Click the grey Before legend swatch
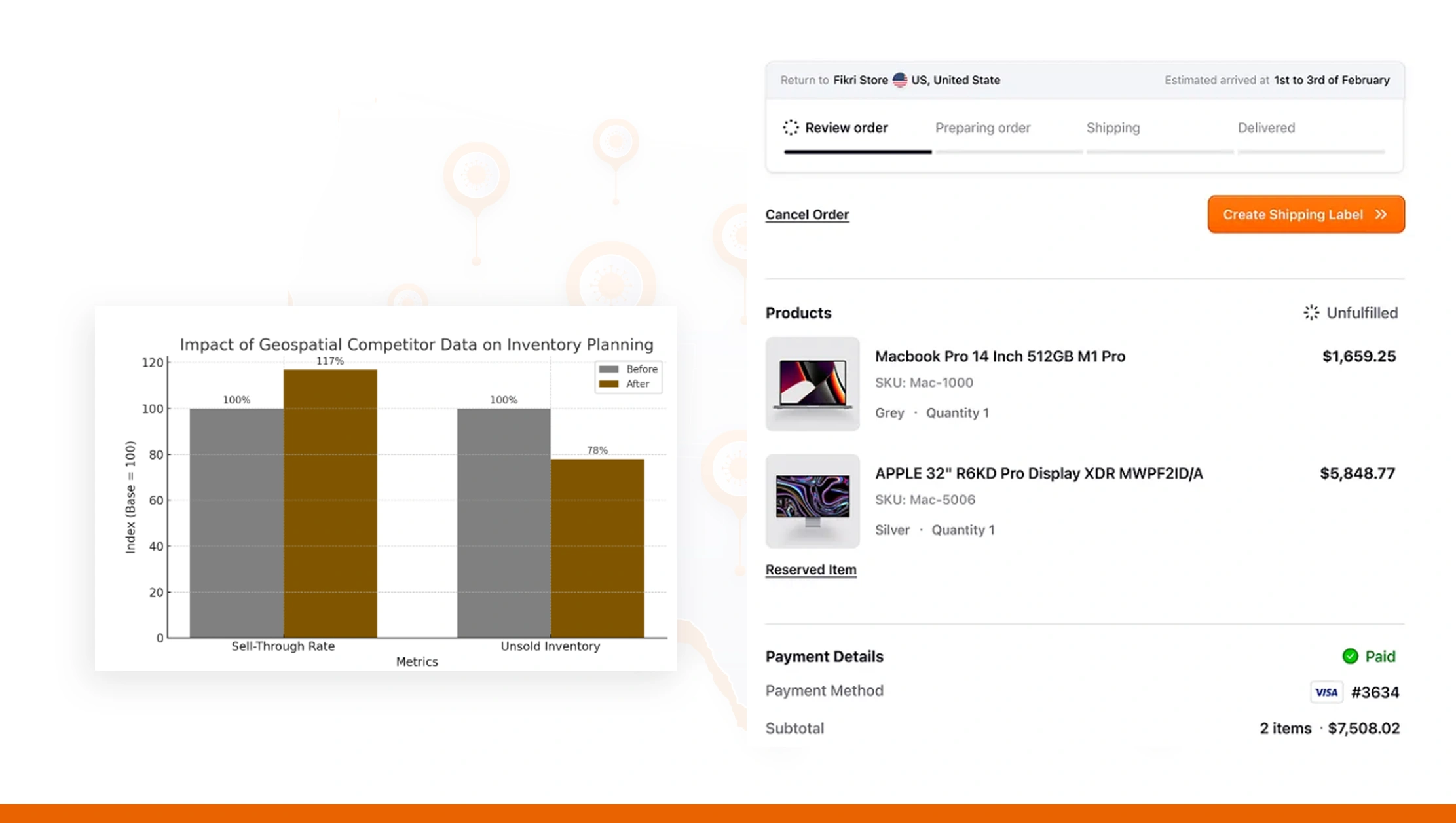This screenshot has width=1456, height=823. pyautogui.click(x=608, y=369)
